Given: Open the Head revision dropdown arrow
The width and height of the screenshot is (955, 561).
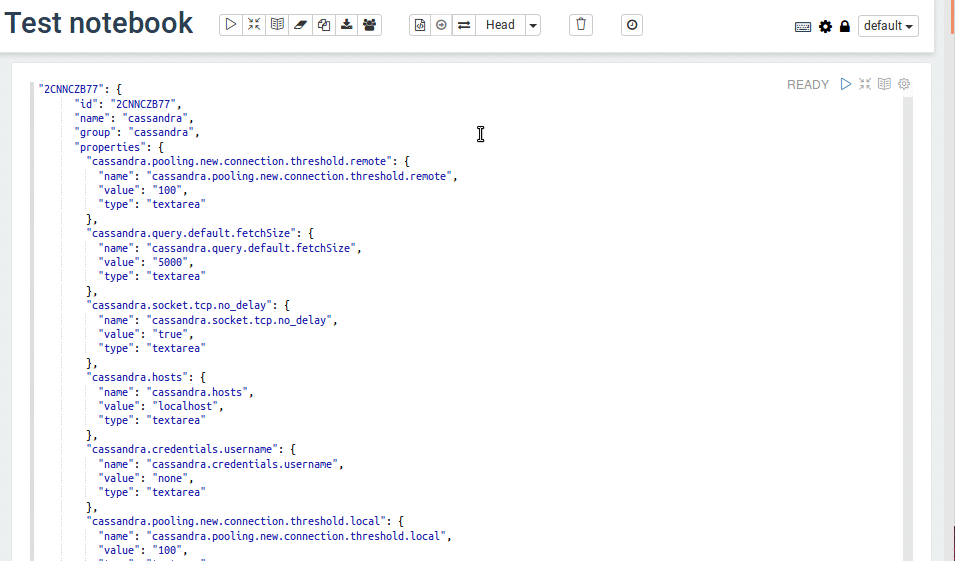Looking at the screenshot, I should (x=533, y=25).
